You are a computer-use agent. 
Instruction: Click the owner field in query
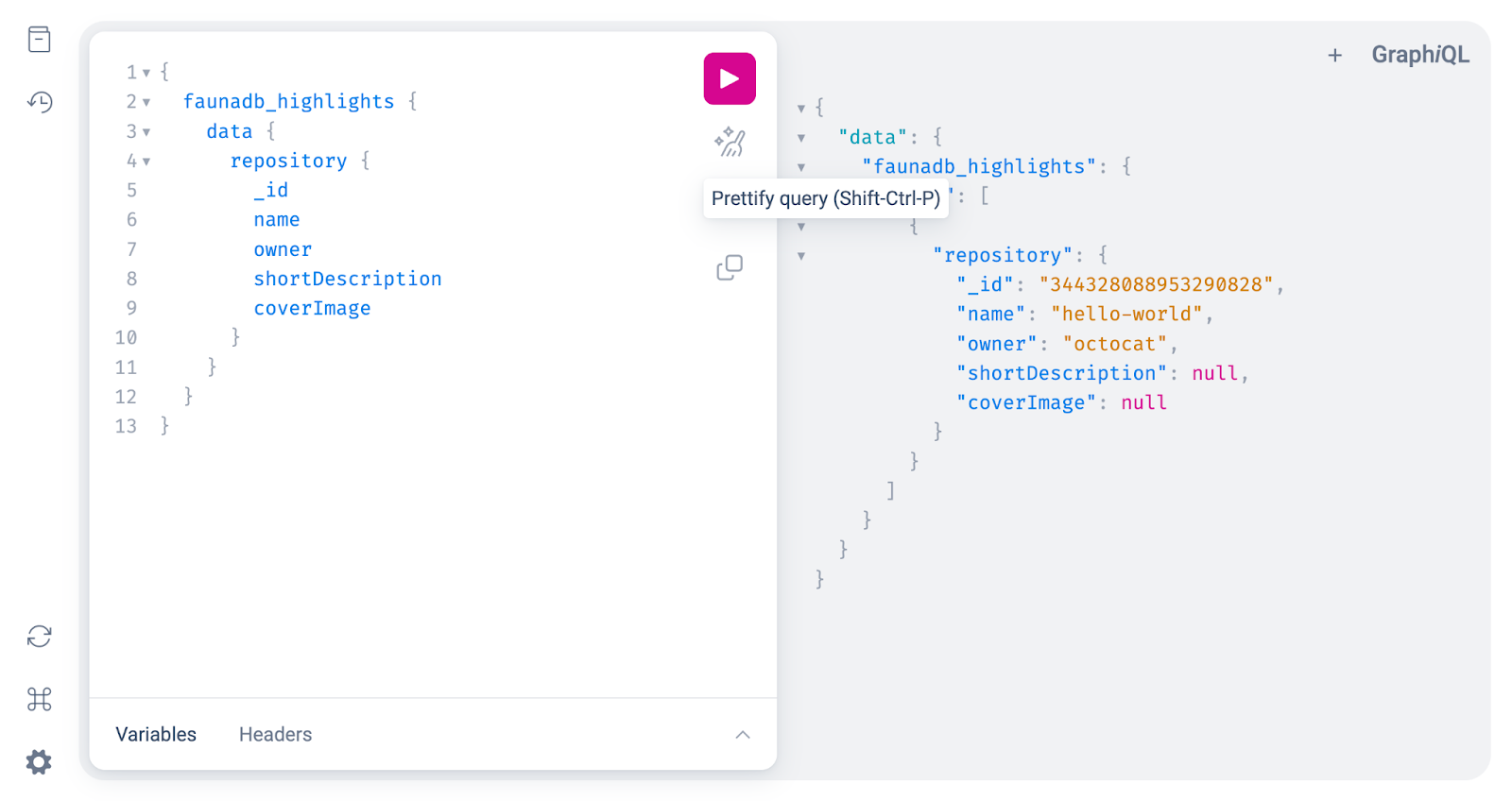coord(283,249)
